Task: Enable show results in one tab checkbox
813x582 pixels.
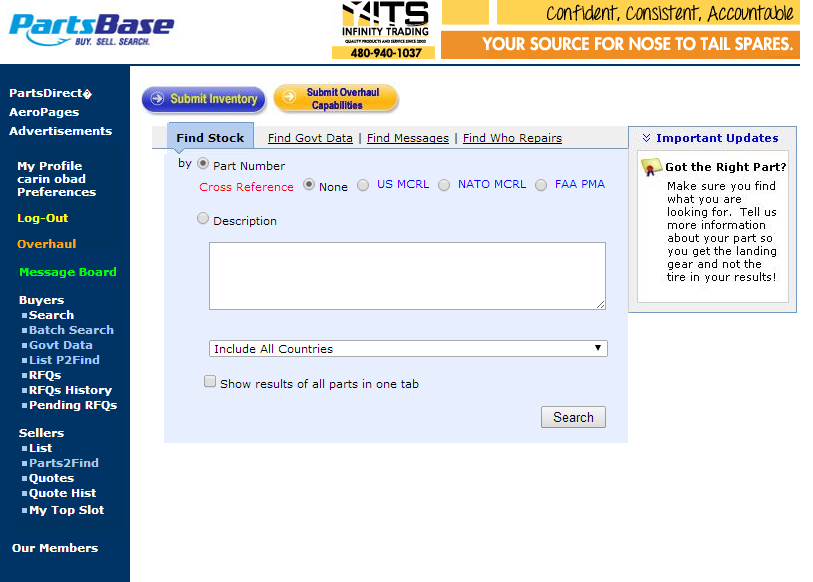Action: click(x=210, y=382)
